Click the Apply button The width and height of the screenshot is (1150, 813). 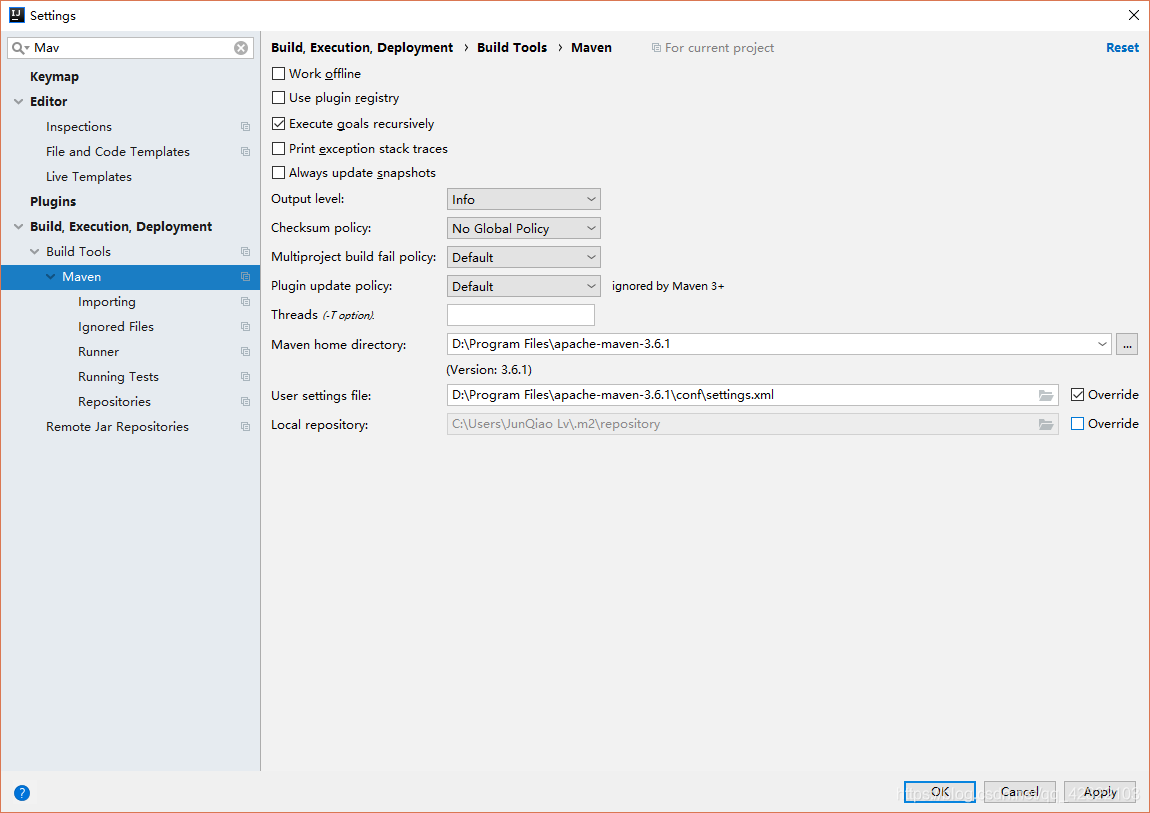tap(1100, 792)
